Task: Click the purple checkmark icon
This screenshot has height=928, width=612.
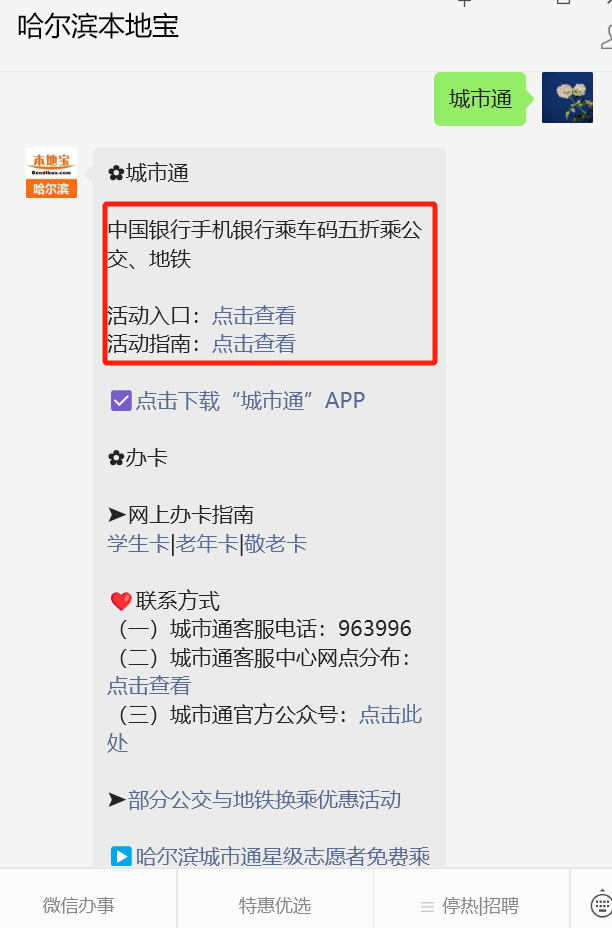Action: (x=121, y=401)
